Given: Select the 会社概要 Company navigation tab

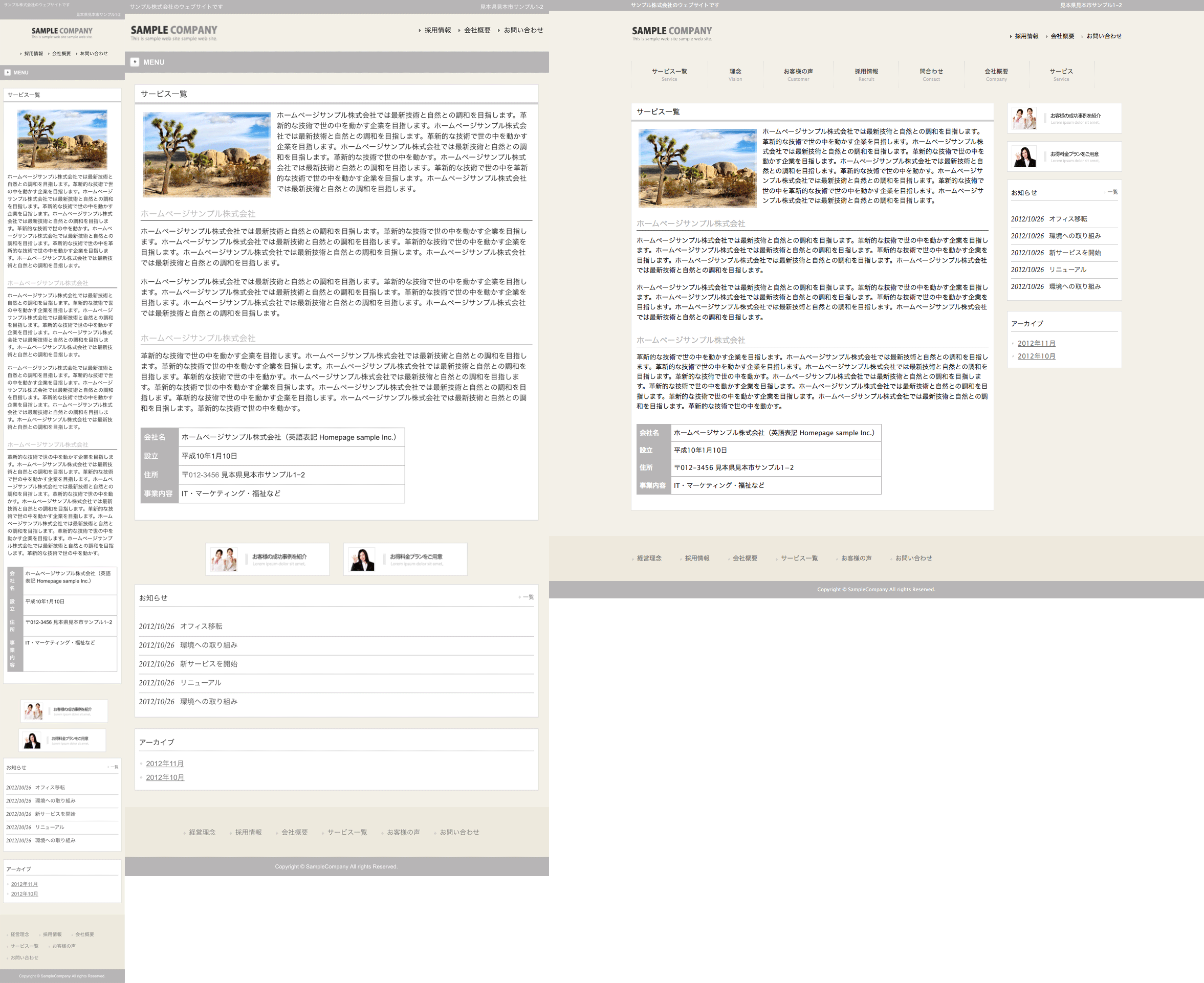Looking at the screenshot, I should click(x=996, y=74).
